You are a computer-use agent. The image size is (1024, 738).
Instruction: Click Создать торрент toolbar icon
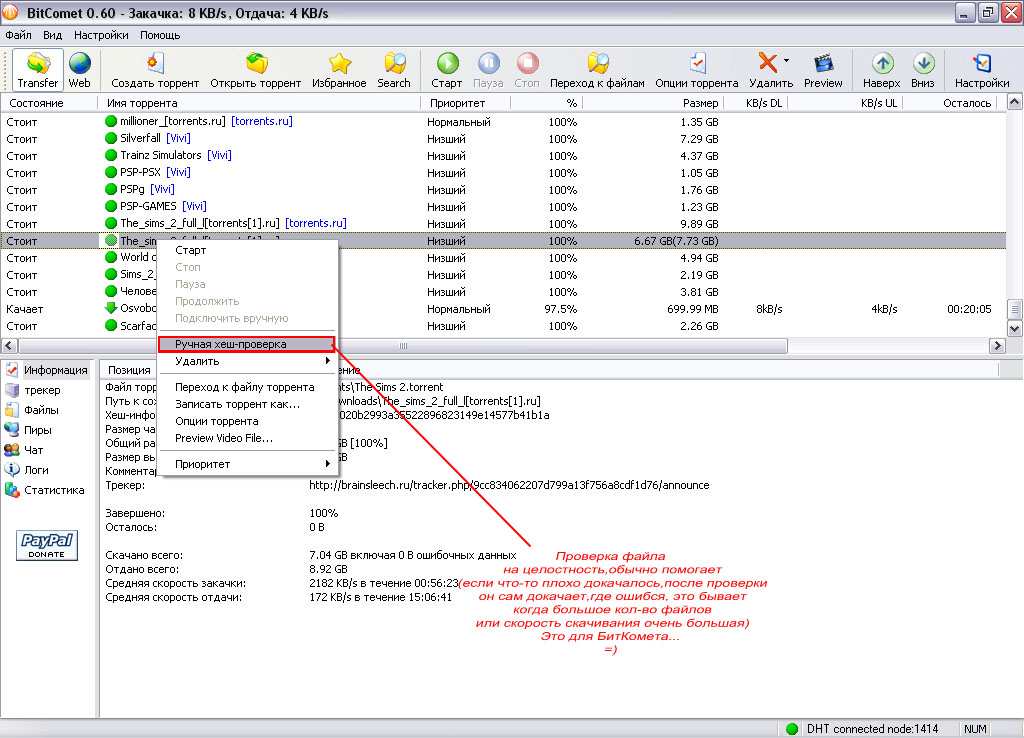155,69
